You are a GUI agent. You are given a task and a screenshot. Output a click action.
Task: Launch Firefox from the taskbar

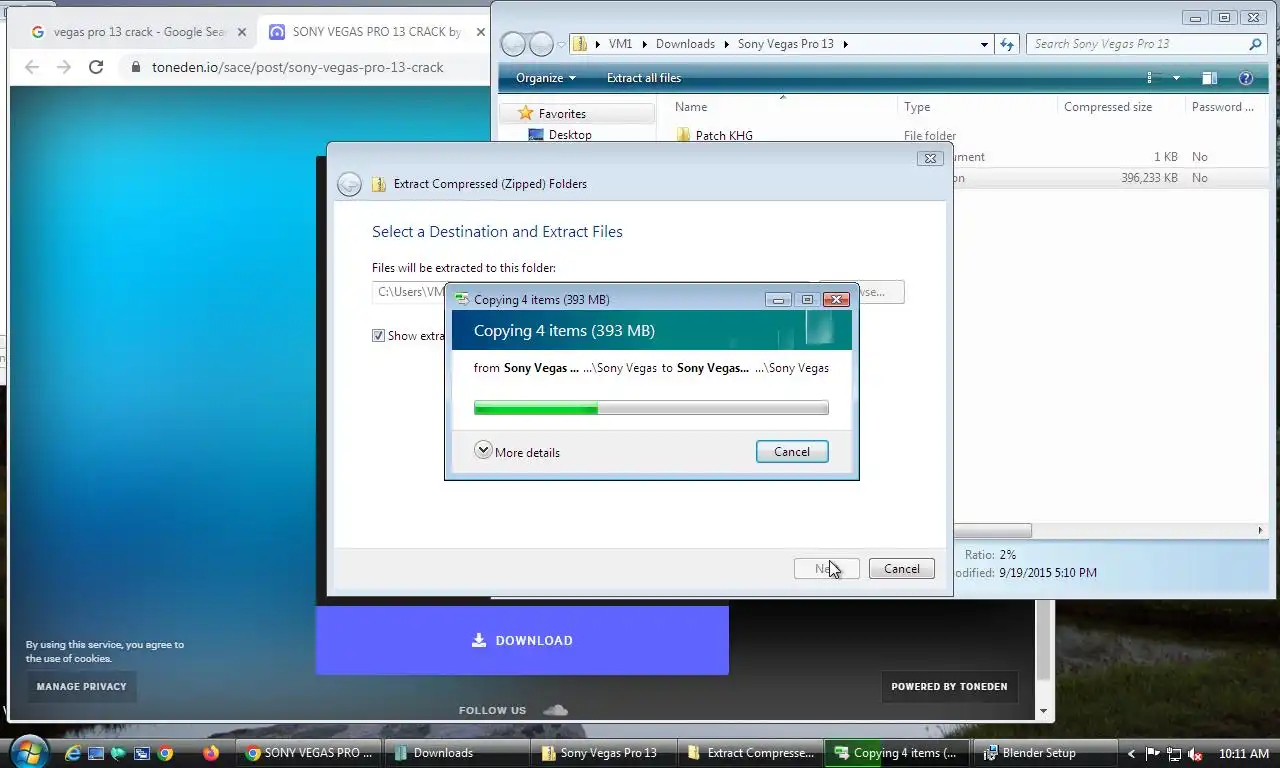tap(210, 753)
